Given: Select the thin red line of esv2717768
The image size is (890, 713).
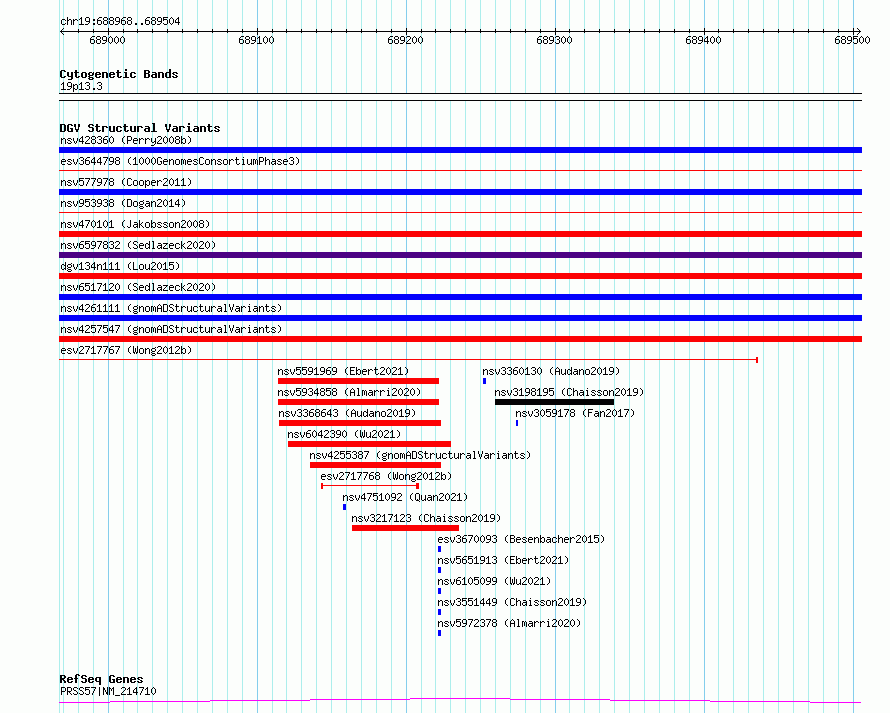Looking at the screenshot, I should point(370,486).
